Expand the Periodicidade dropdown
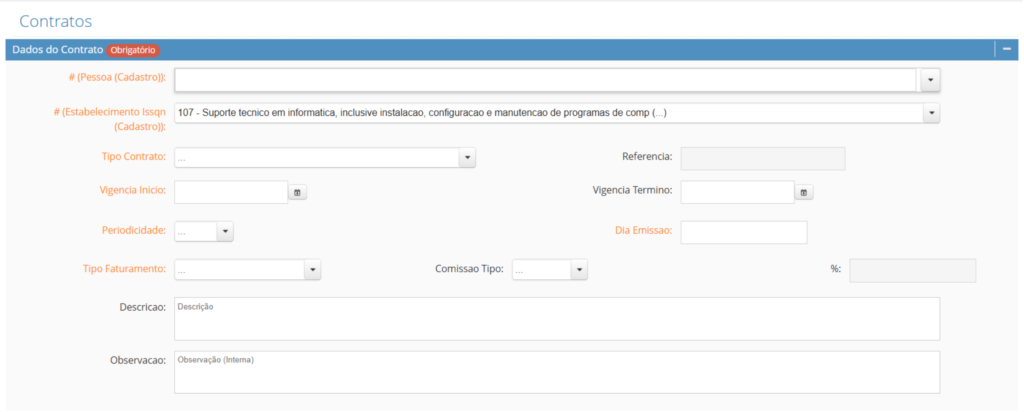The width and height of the screenshot is (1024, 412). [x=225, y=232]
